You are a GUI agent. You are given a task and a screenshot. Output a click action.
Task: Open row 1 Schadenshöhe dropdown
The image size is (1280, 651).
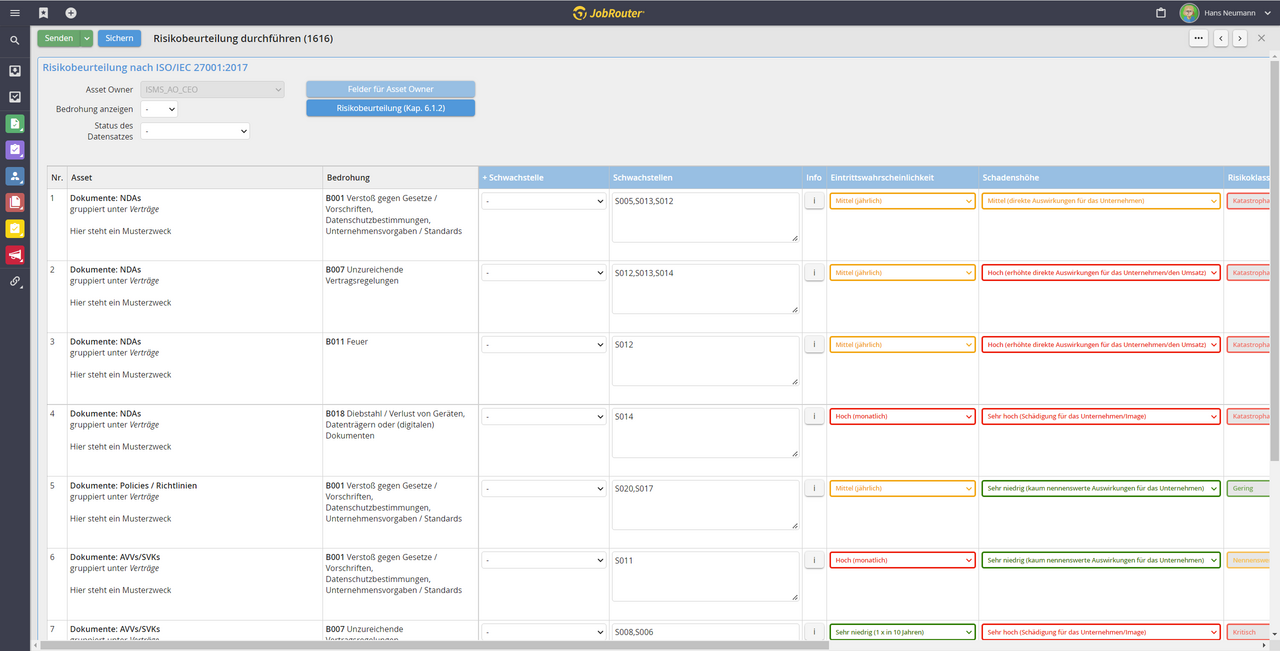tap(1101, 200)
